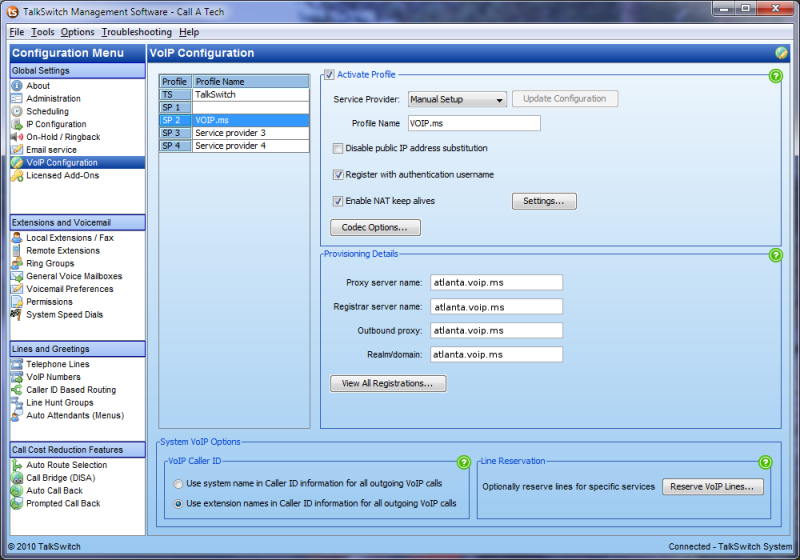
Task: Open the Tools menu
Action: [42, 32]
